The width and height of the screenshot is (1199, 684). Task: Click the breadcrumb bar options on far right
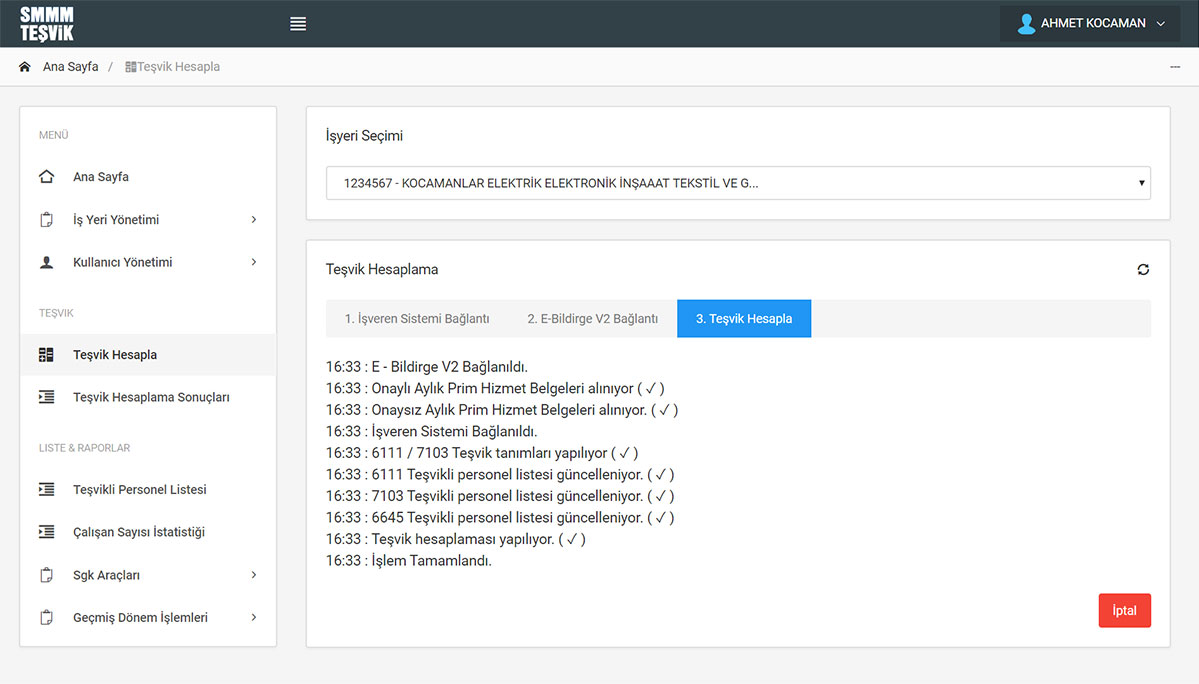(1175, 67)
